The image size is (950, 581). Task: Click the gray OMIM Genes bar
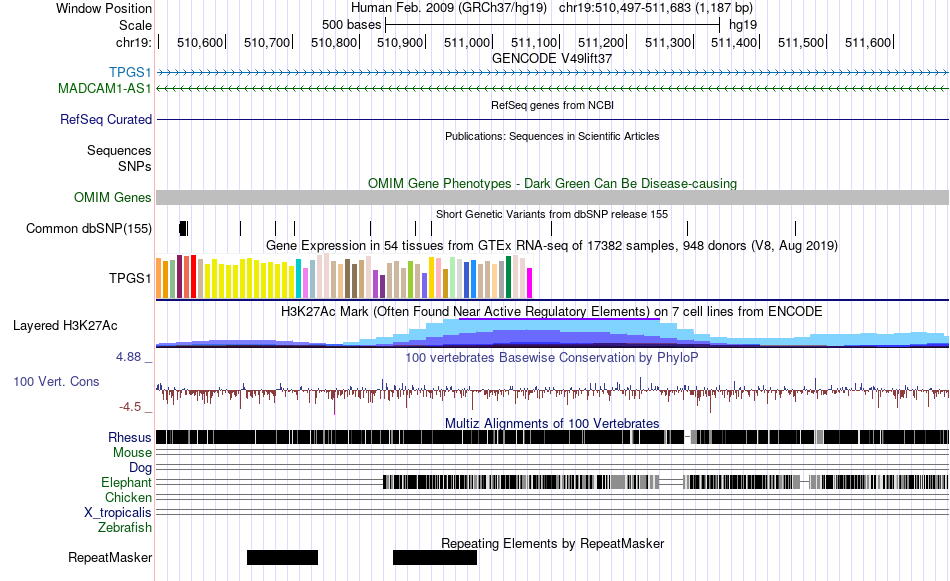coord(552,198)
